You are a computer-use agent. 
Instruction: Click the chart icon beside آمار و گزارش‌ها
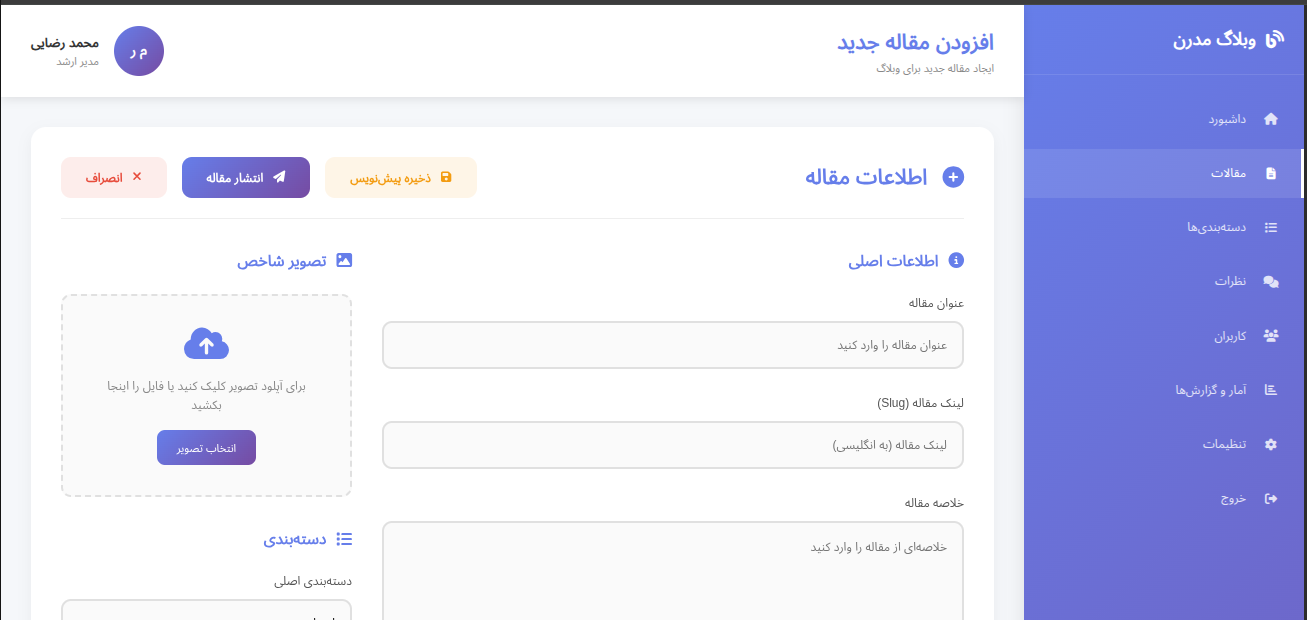click(x=1271, y=390)
